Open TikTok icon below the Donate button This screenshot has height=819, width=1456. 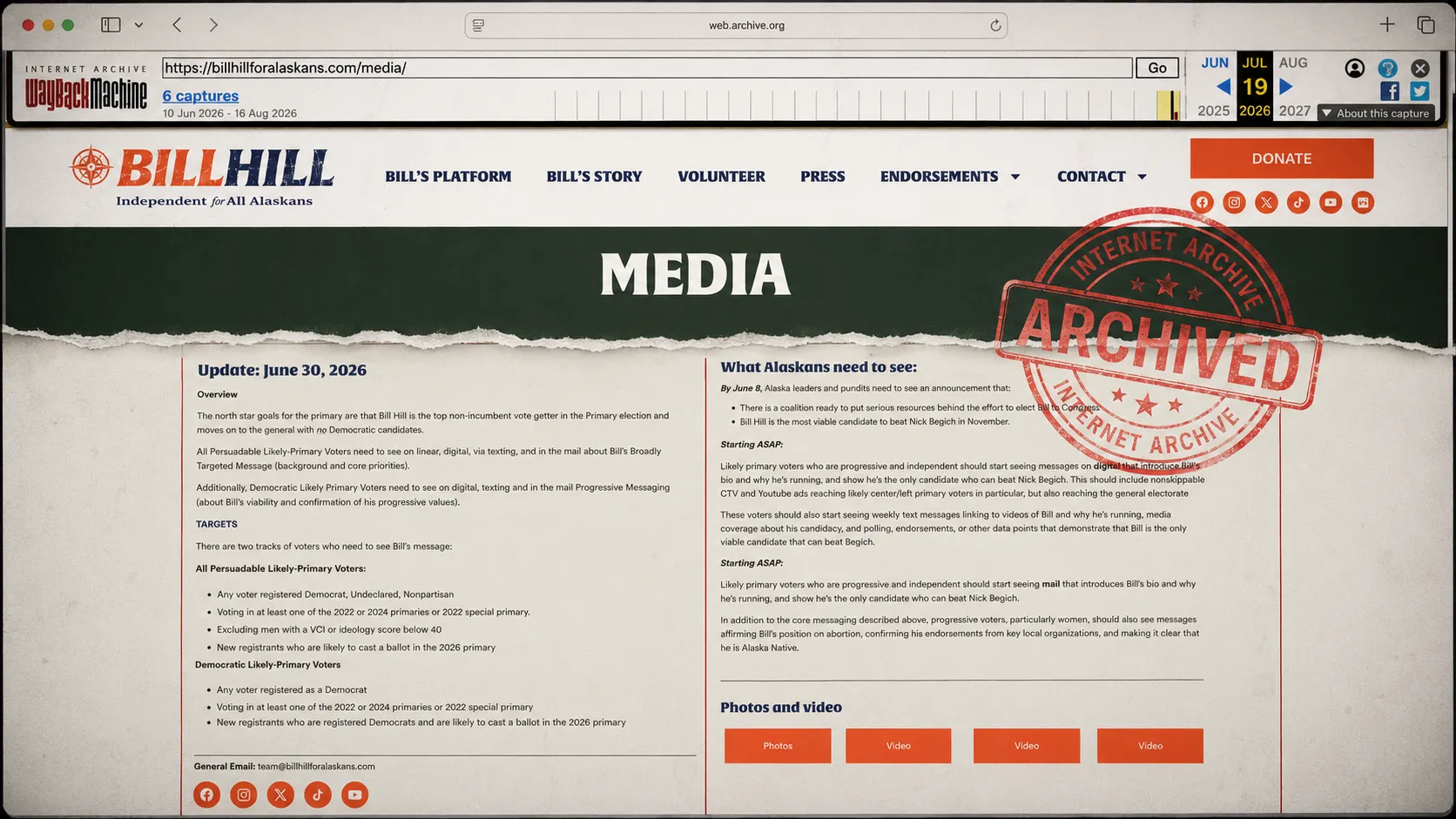coord(1298,203)
